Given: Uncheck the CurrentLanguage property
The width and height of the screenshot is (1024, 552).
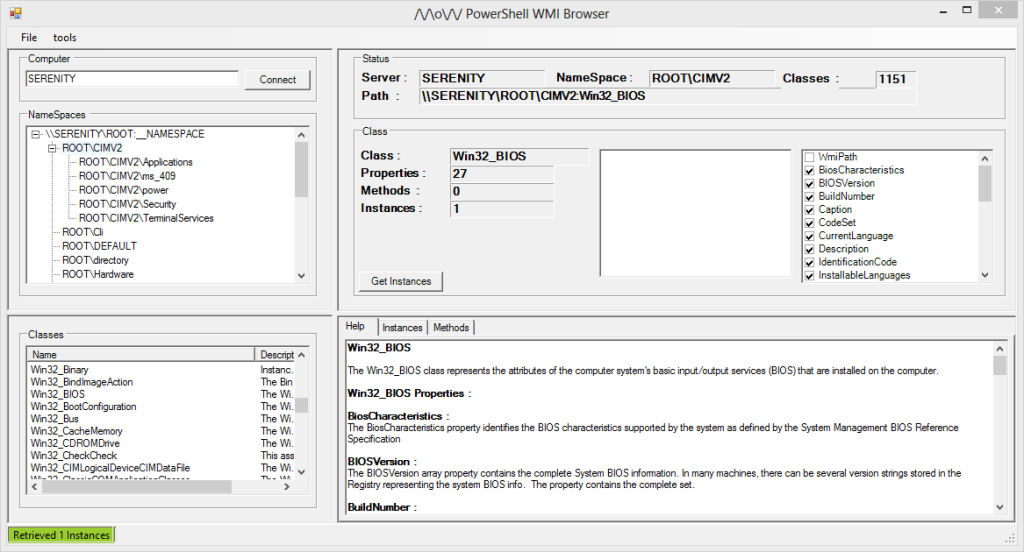Looking at the screenshot, I should [810, 236].
